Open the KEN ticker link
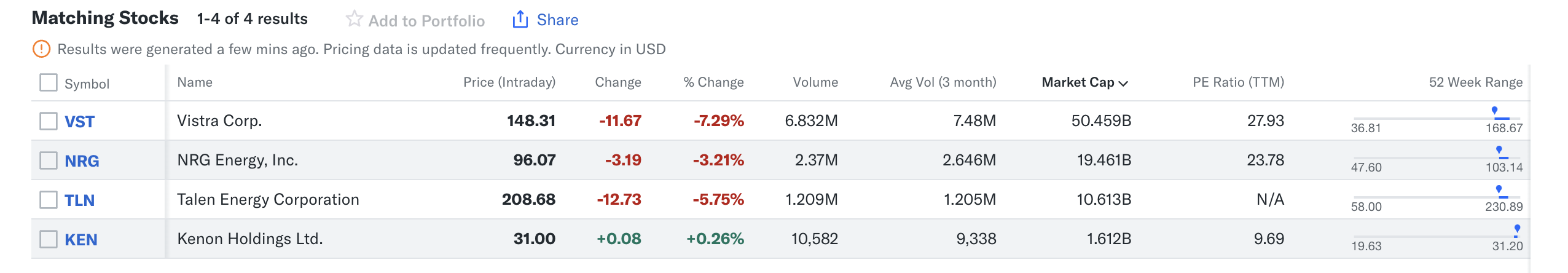Viewport: 1568px width, 273px height. [x=81, y=240]
